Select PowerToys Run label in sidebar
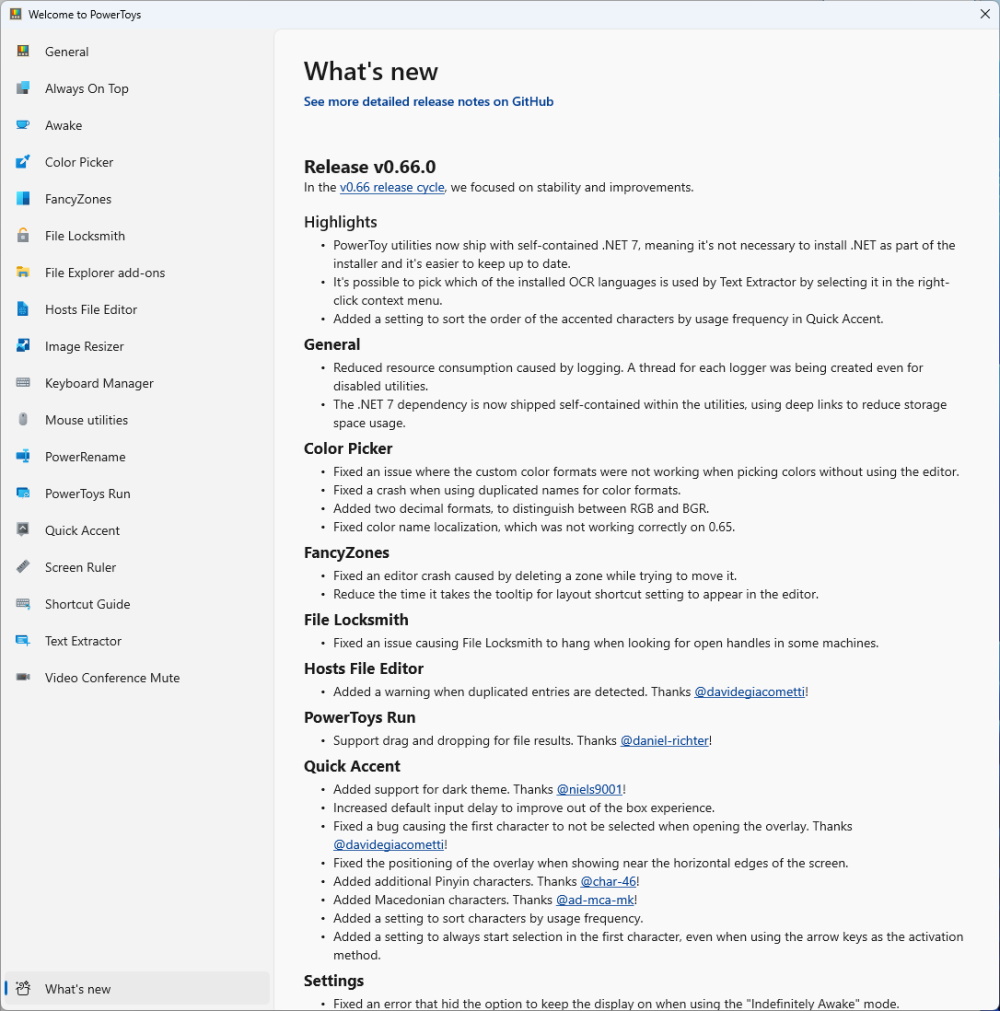 (x=88, y=493)
